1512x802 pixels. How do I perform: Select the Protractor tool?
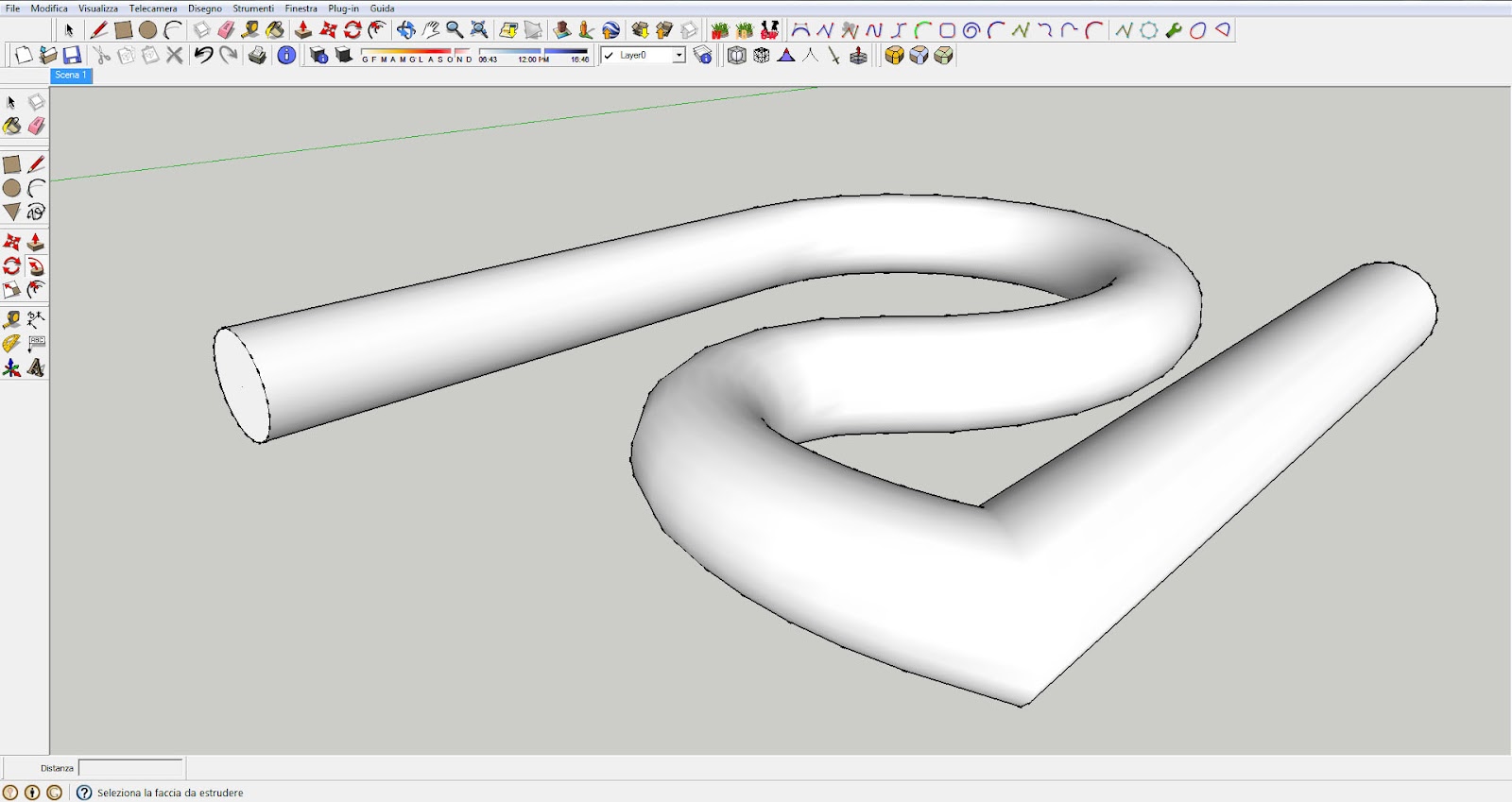(x=11, y=344)
